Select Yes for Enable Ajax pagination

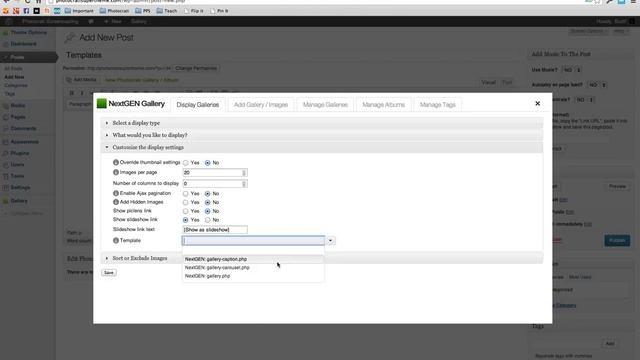(x=186, y=193)
